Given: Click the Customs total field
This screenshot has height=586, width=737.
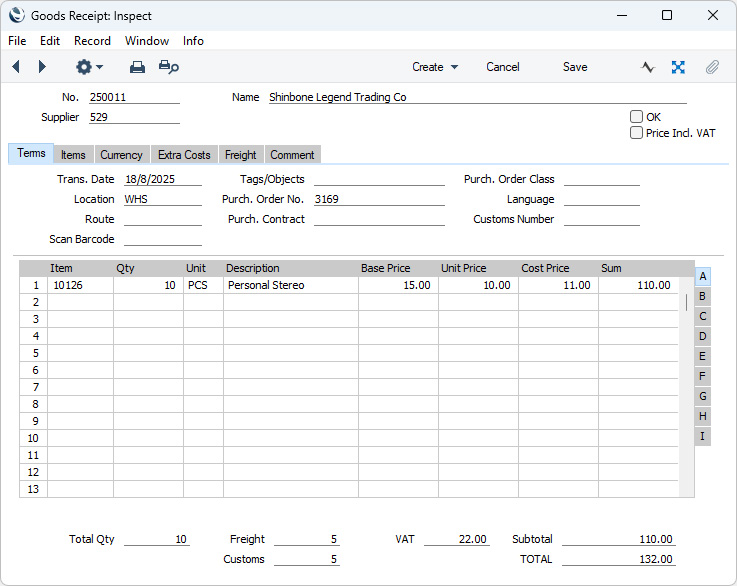Looking at the screenshot, I should [307, 559].
